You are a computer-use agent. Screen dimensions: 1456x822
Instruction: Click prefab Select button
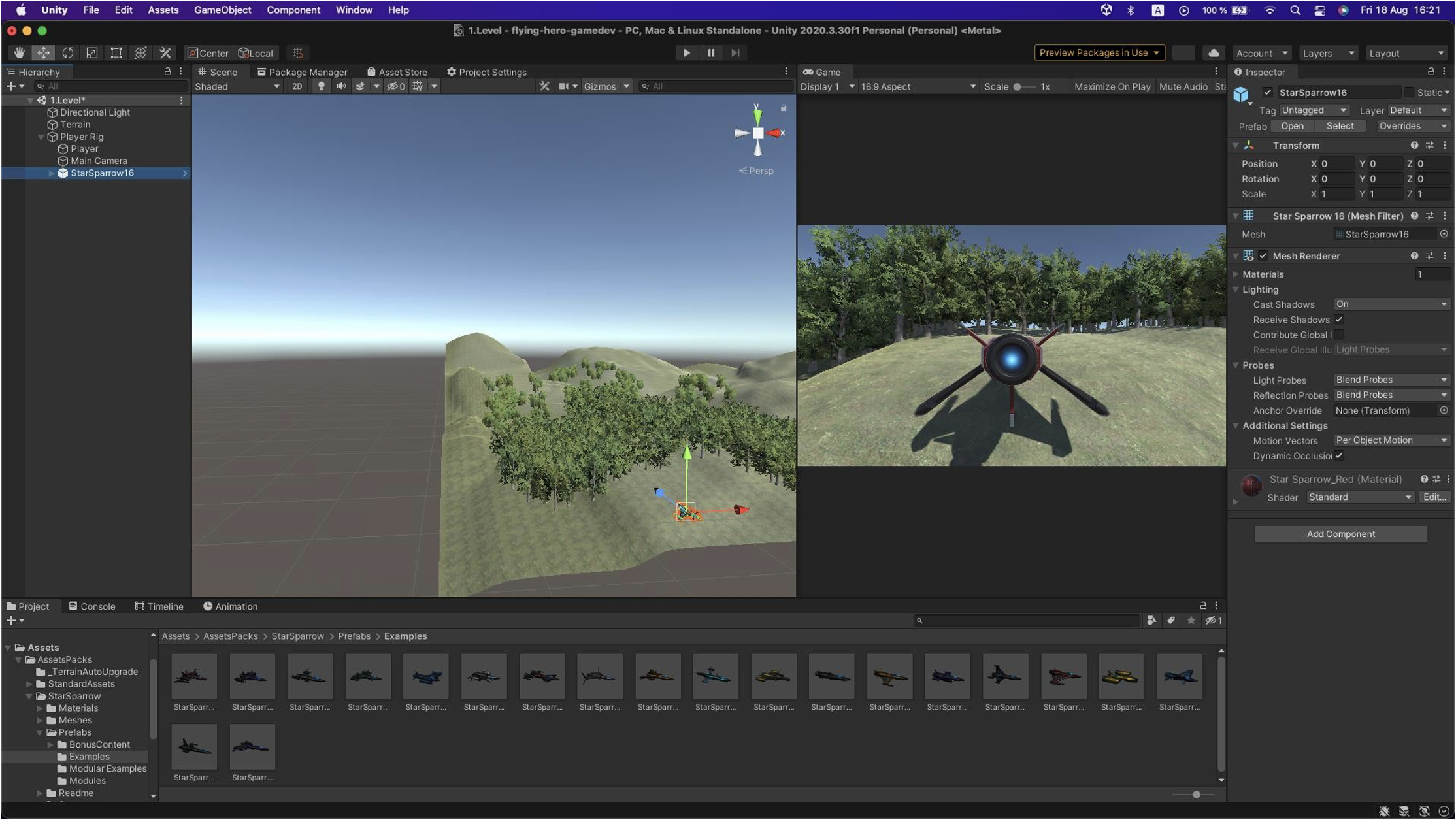1340,126
